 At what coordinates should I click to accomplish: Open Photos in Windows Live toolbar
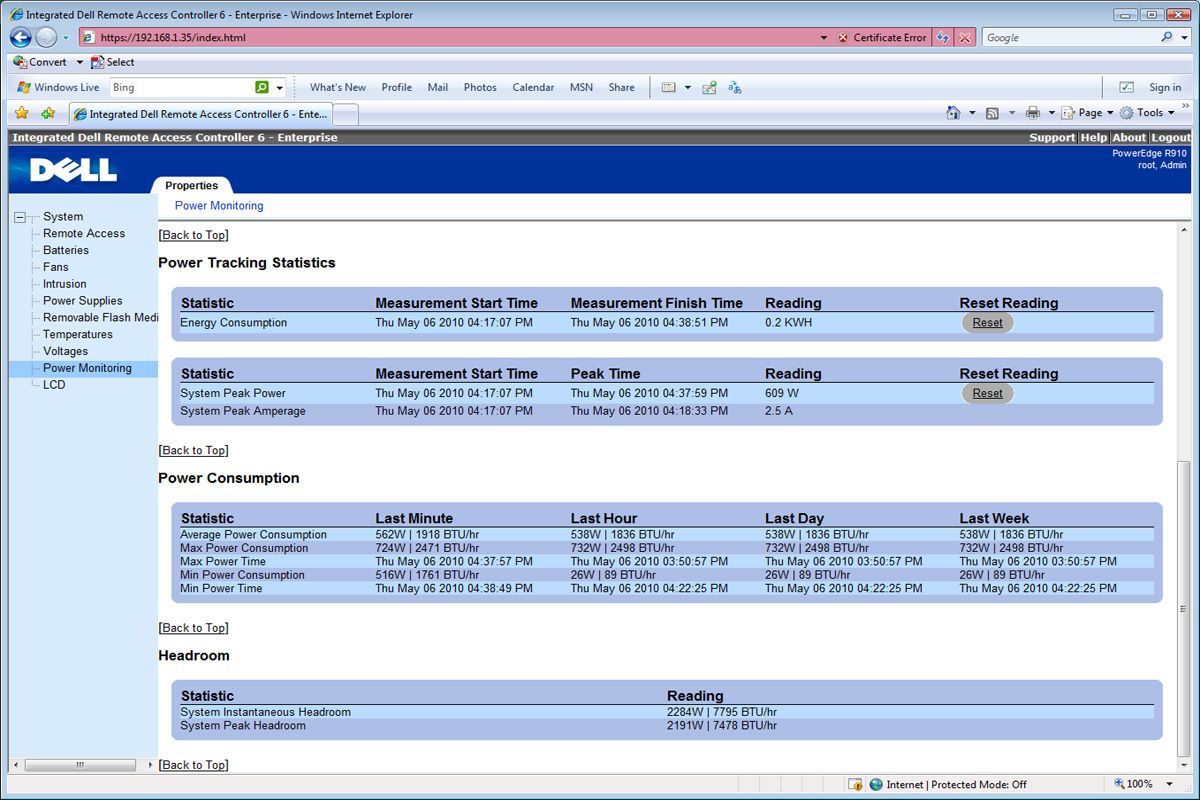pyautogui.click(x=480, y=87)
